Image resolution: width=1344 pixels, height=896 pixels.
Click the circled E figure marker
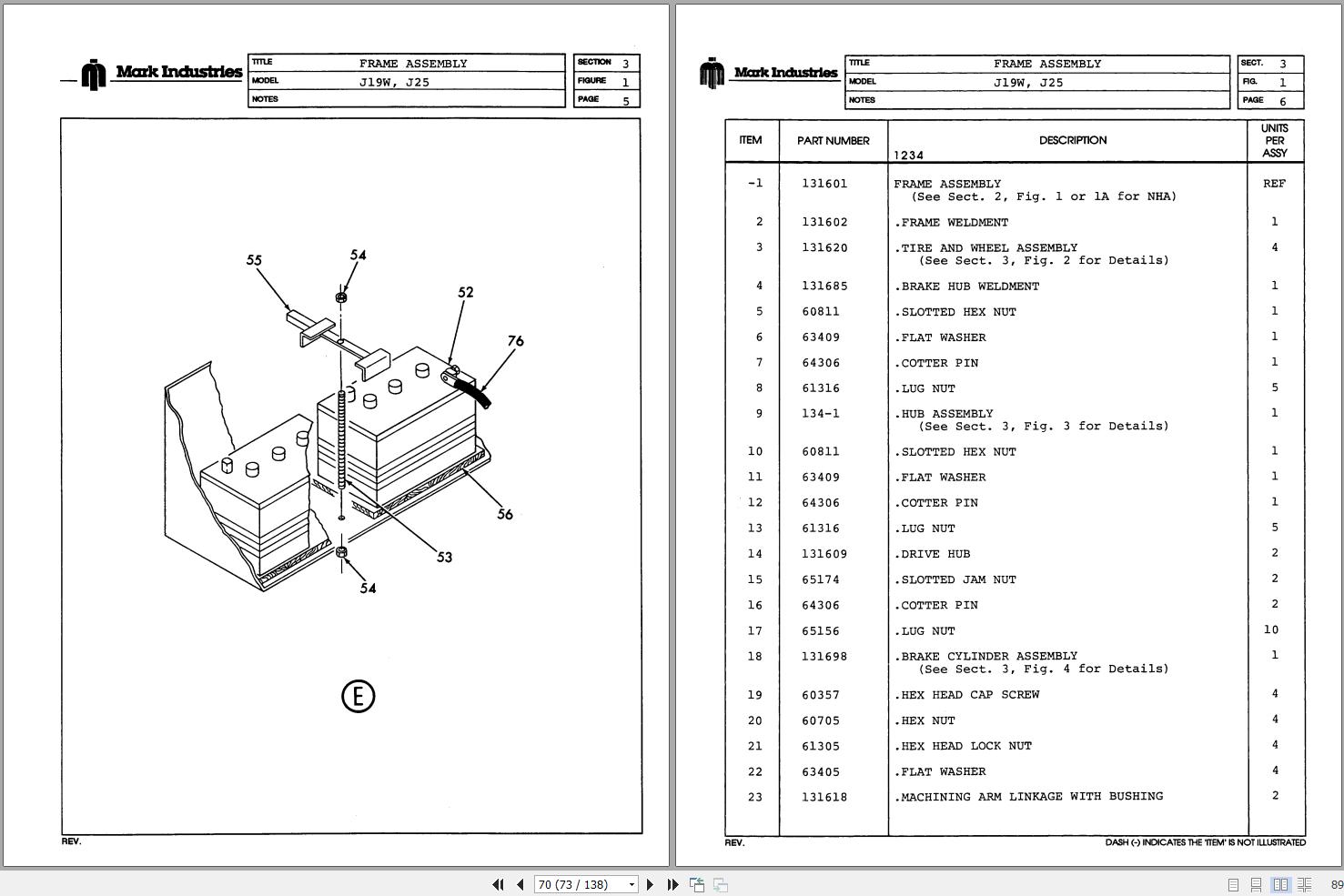358,697
